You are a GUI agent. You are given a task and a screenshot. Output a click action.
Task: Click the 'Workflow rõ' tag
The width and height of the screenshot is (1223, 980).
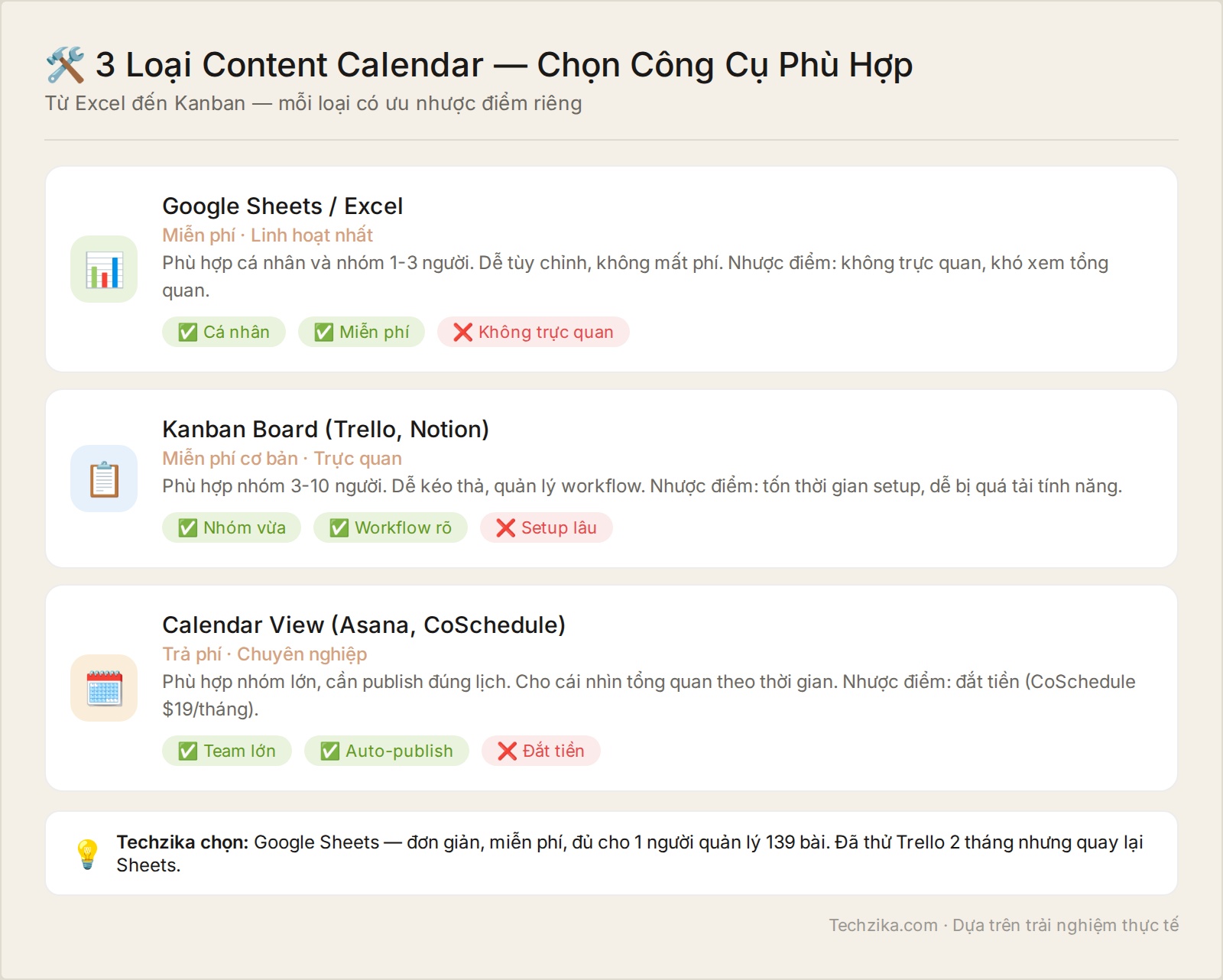tap(391, 527)
